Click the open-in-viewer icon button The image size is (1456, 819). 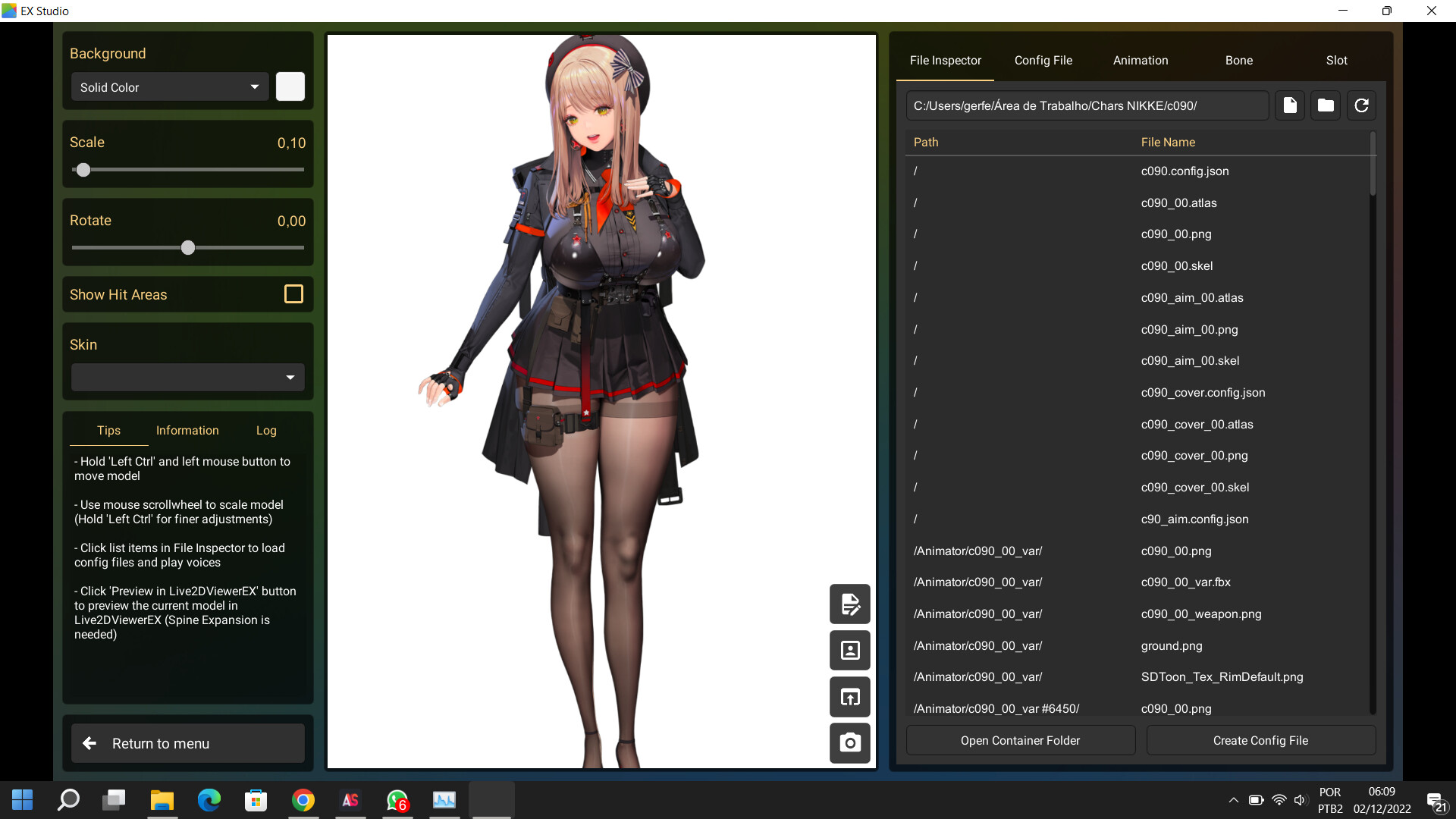850,697
